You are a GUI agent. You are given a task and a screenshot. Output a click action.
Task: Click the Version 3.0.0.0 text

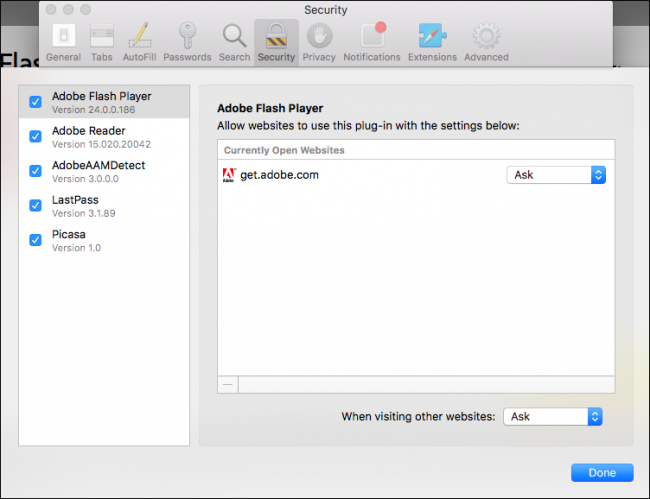click(x=85, y=179)
